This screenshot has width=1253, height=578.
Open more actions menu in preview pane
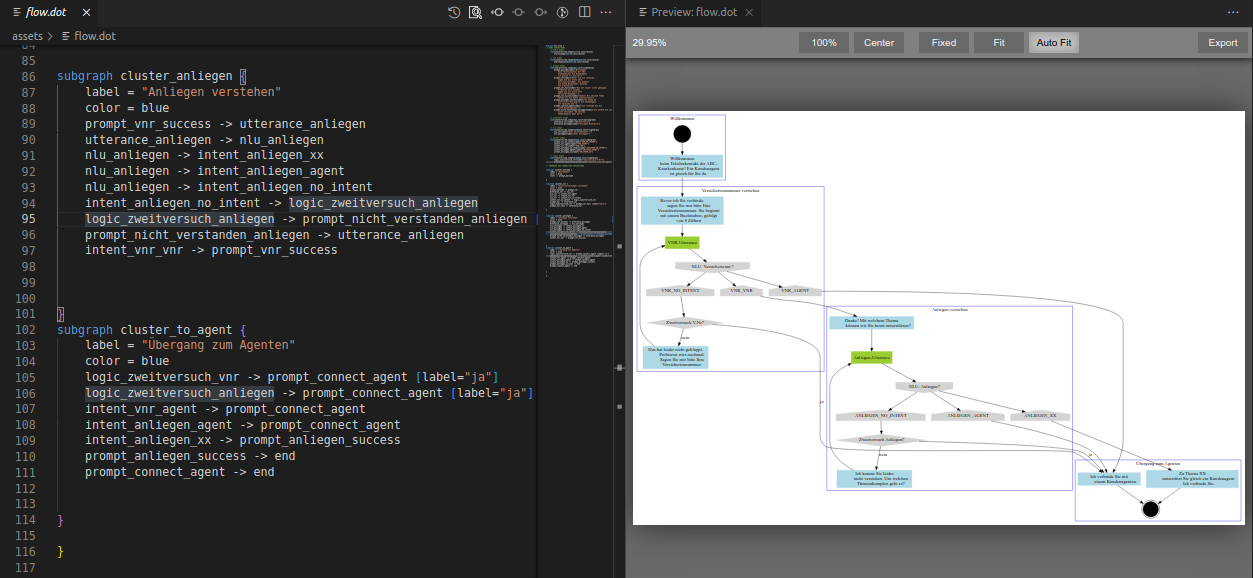1233,12
